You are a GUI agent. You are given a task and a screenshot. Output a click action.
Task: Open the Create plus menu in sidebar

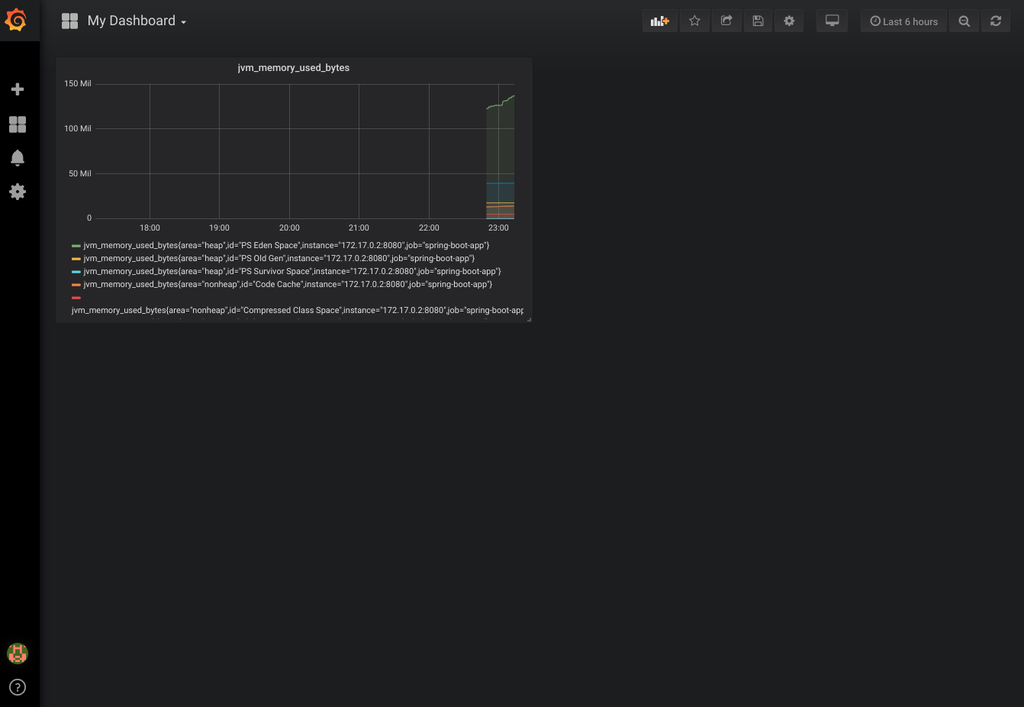click(18, 89)
